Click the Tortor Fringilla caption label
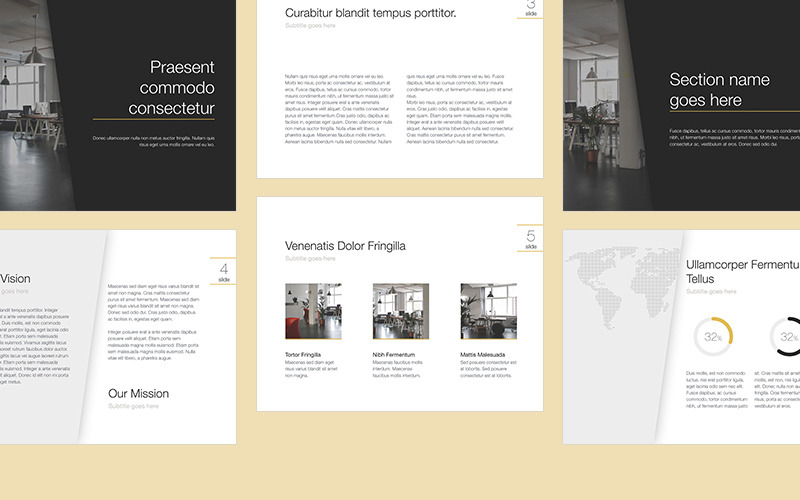800x500 pixels. point(303,355)
